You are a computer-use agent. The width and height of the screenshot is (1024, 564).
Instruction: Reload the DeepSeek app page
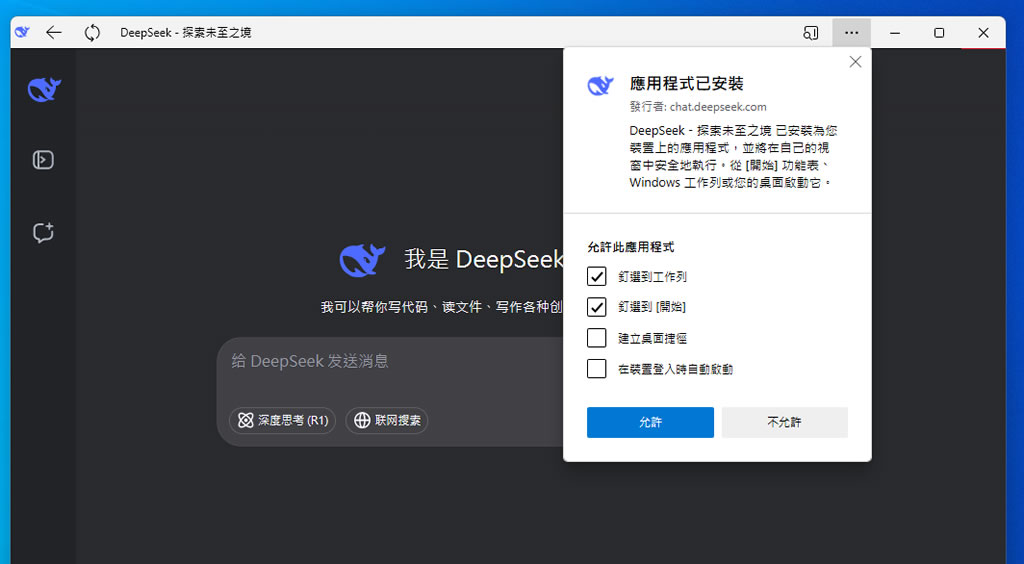click(92, 33)
